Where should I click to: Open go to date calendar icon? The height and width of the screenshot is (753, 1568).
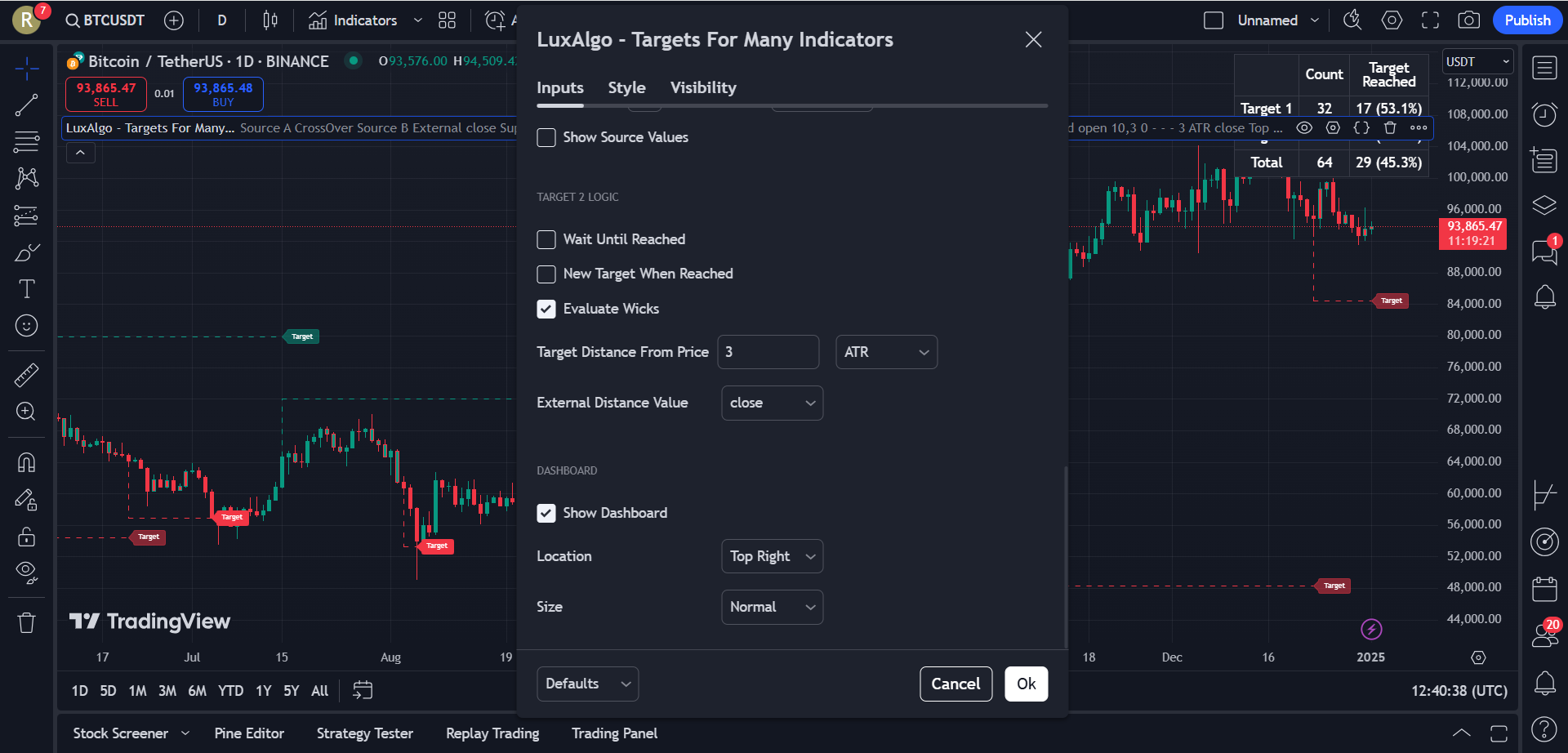[x=363, y=691]
